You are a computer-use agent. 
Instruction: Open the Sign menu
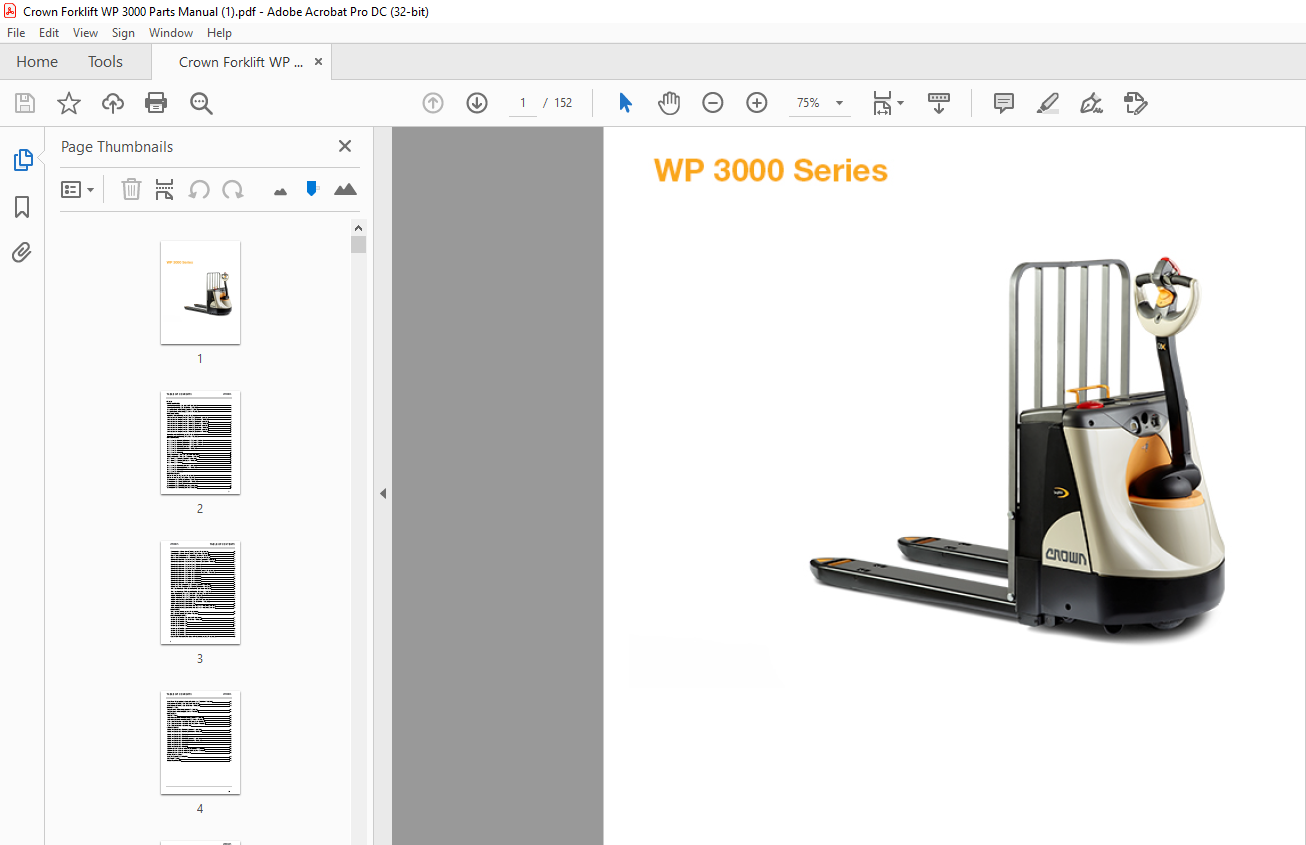(x=124, y=33)
